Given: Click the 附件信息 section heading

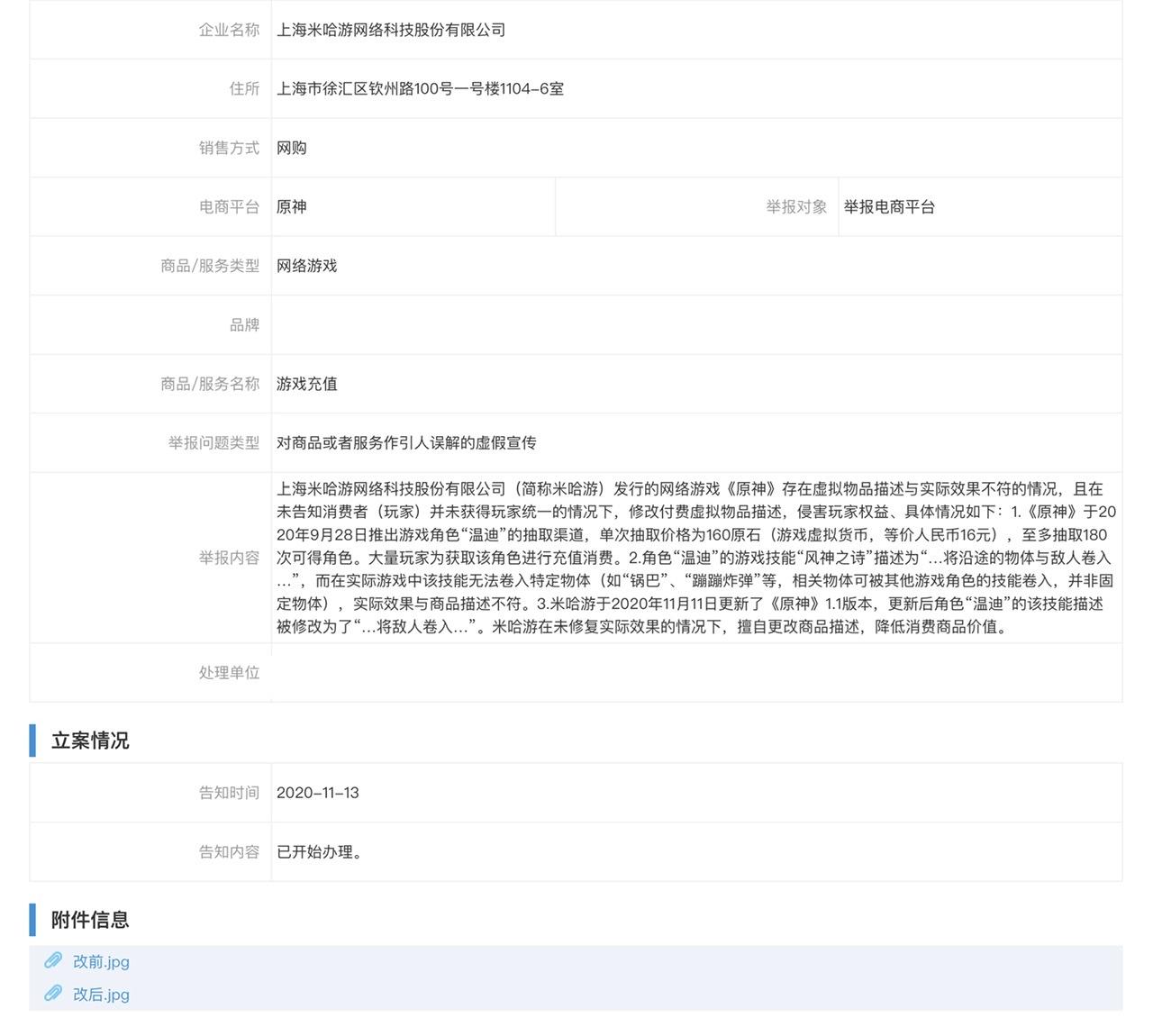Looking at the screenshot, I should click(x=90, y=920).
